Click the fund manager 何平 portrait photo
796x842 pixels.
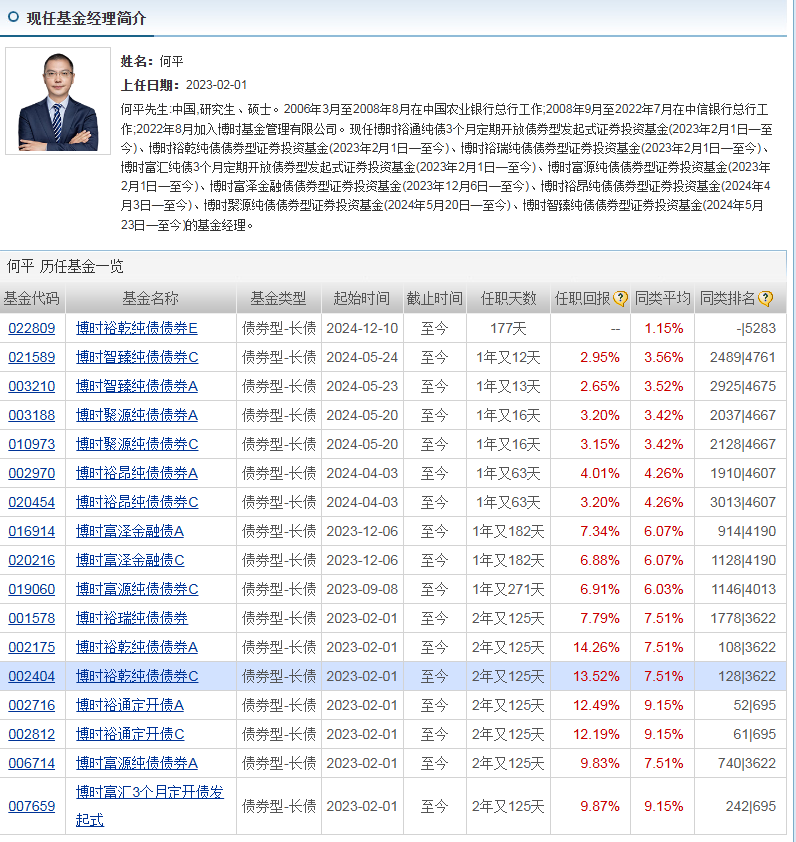[58, 101]
